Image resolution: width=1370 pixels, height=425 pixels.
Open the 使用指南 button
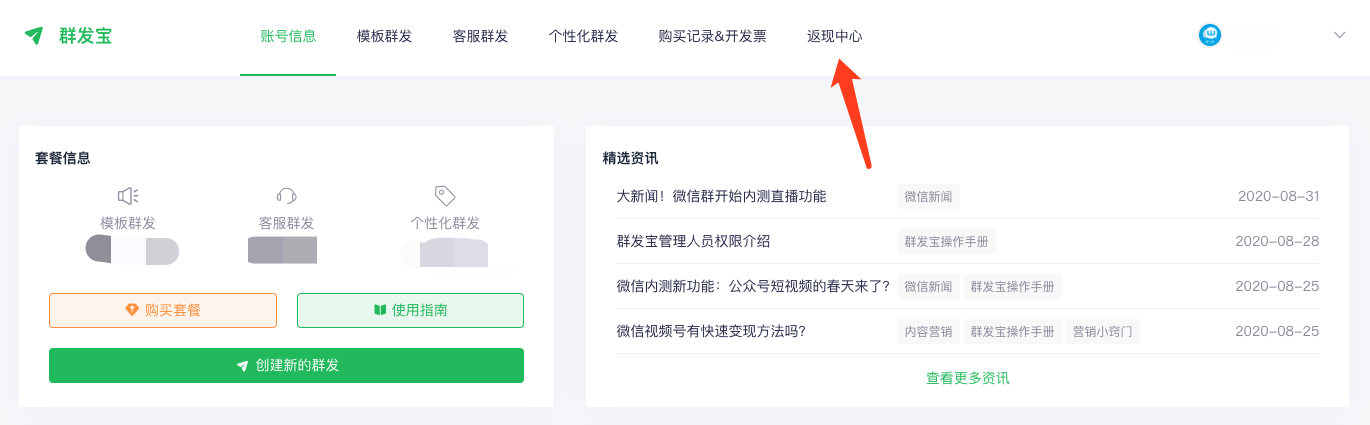click(x=410, y=310)
